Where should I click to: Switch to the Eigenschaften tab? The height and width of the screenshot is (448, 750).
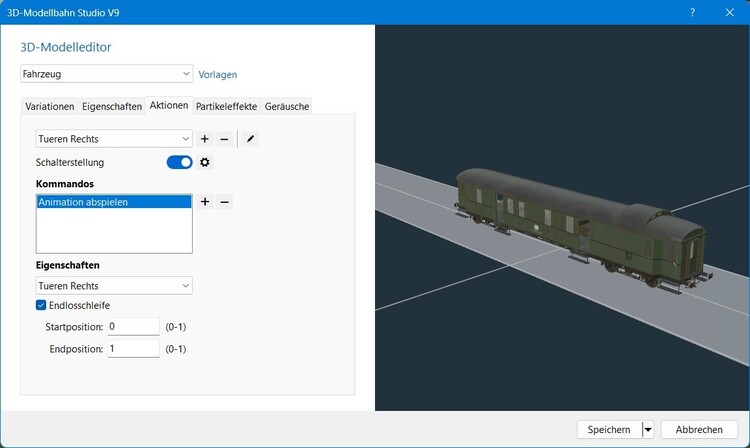click(112, 107)
